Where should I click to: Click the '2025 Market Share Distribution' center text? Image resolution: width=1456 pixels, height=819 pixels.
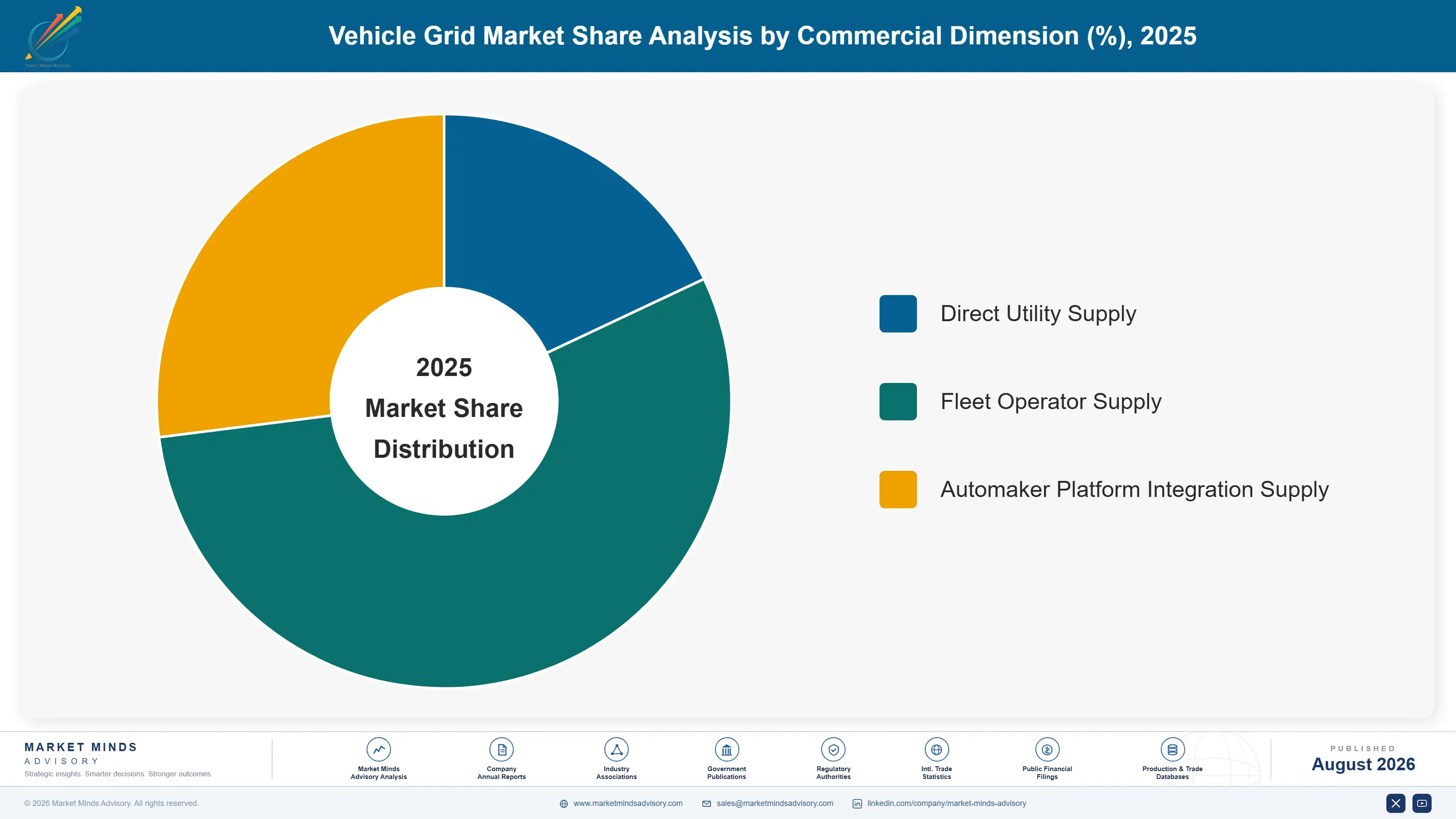point(444,408)
